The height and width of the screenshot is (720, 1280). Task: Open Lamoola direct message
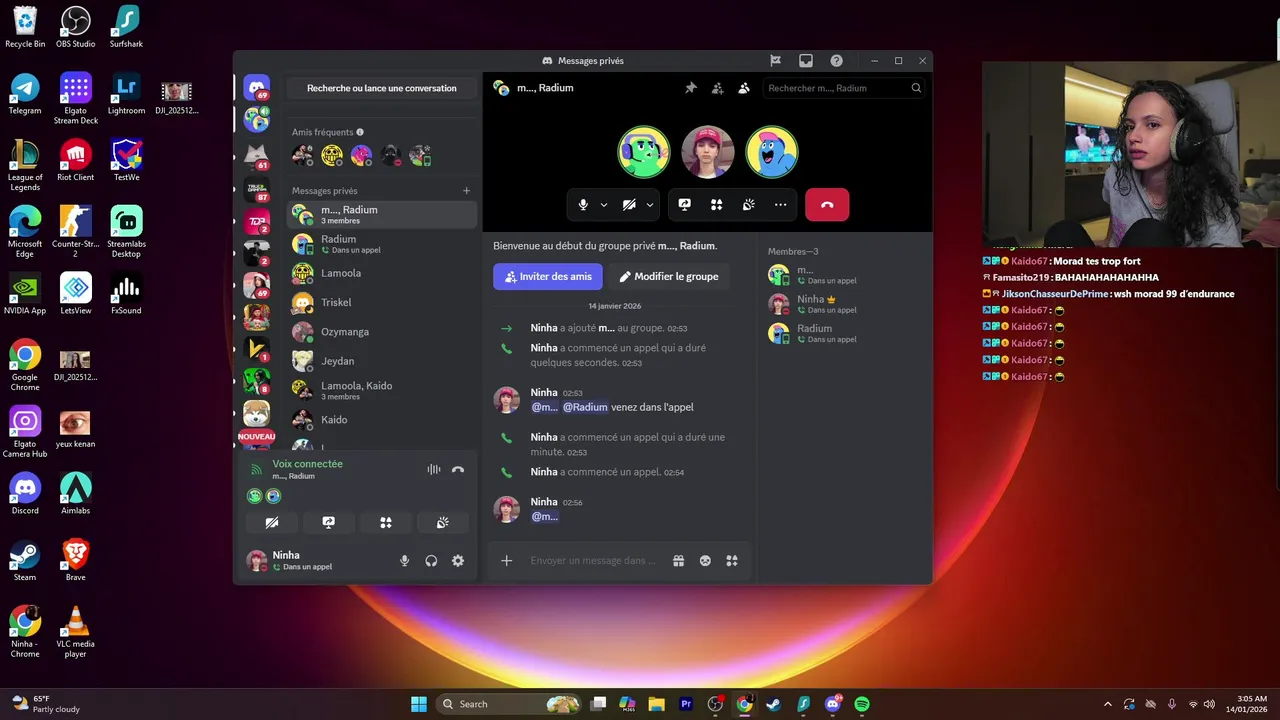tap(382, 273)
